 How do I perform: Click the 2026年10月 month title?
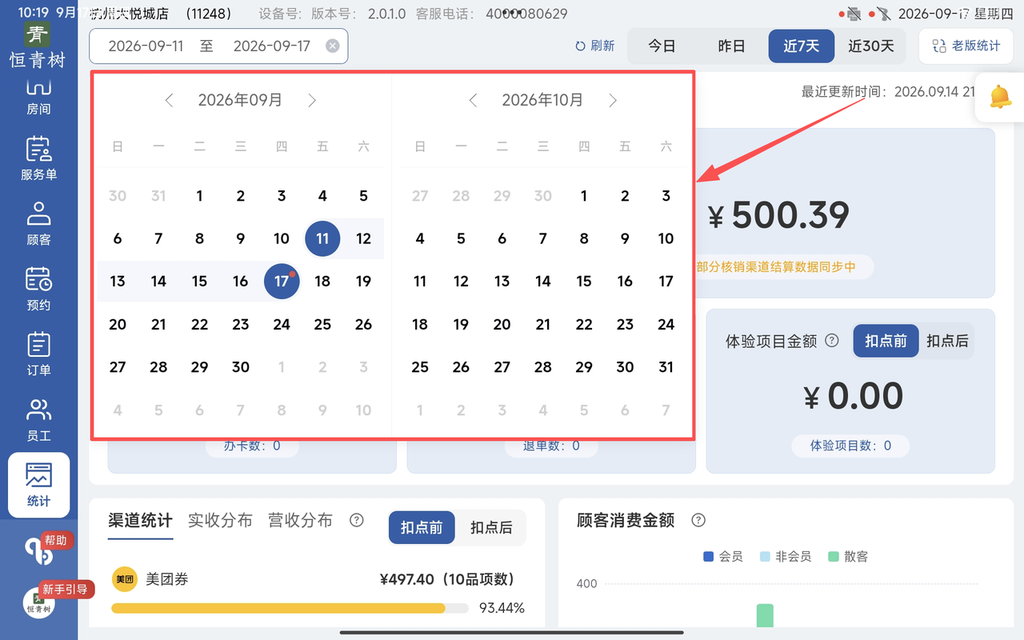point(542,100)
